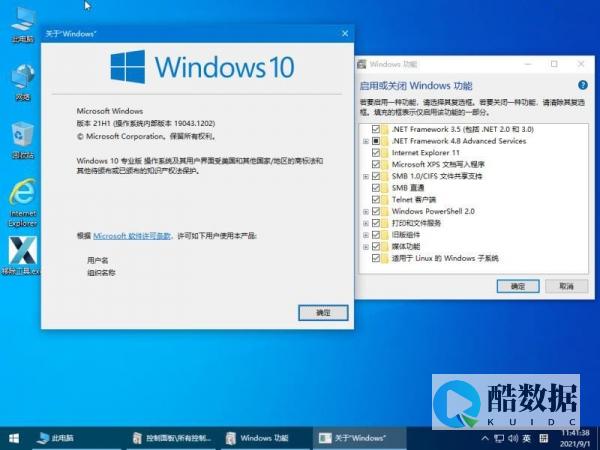This screenshot has height=450, width=600.
Task: Click the tray network icon
Action: click(499, 438)
